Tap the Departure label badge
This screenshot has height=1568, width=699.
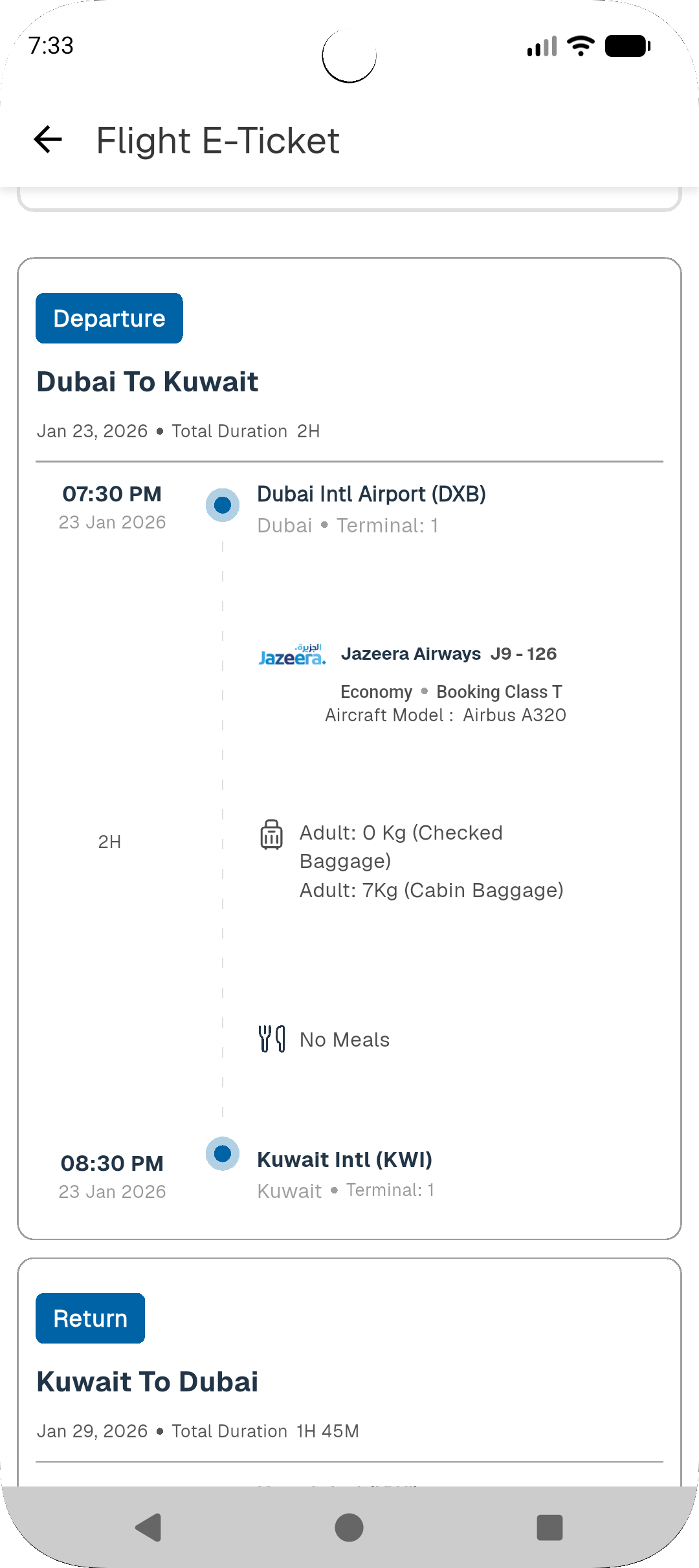[109, 318]
